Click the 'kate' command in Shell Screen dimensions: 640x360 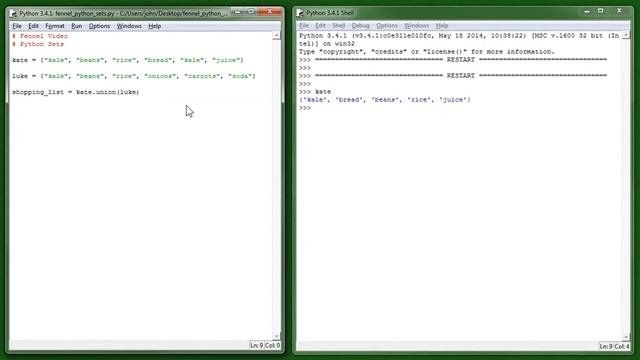[x=323, y=92]
